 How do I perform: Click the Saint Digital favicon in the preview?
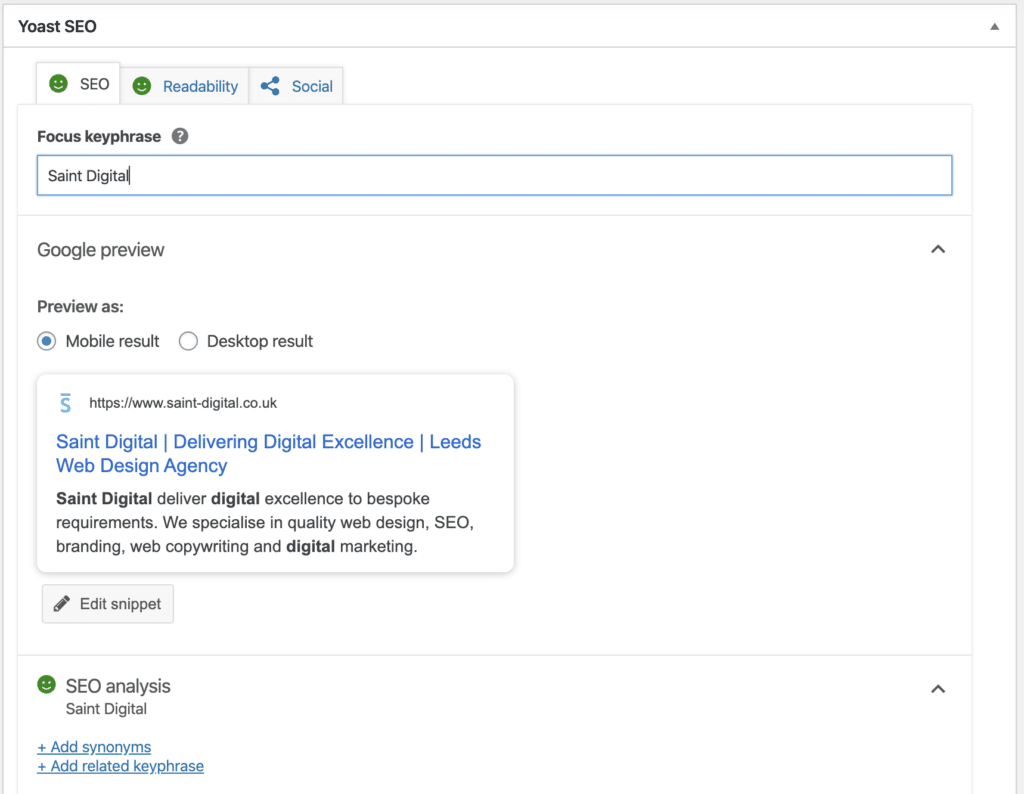pos(65,403)
